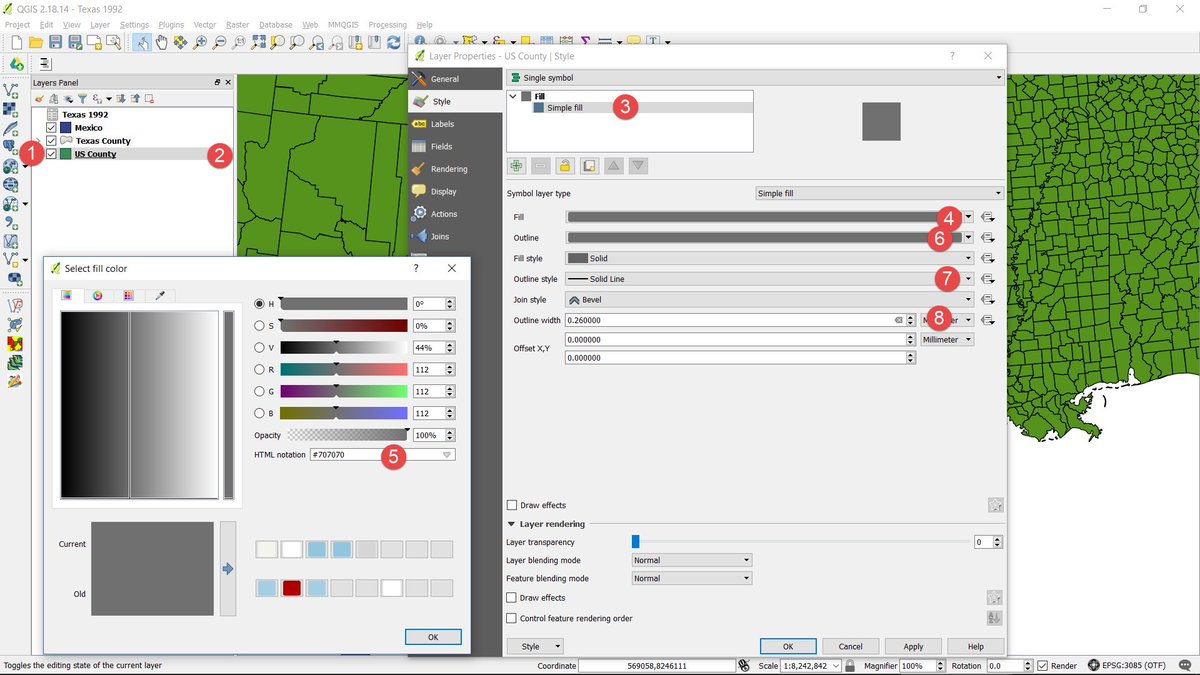
Task: Switch to the Labels tab
Action: click(455, 124)
